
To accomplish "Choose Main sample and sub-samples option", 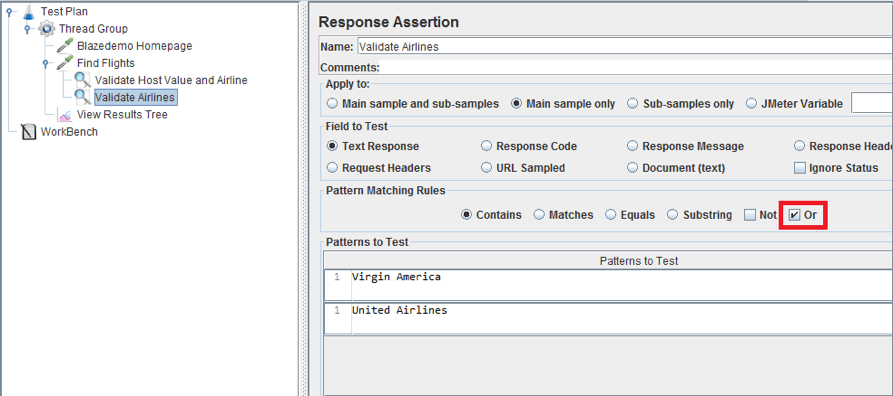I will point(332,104).
